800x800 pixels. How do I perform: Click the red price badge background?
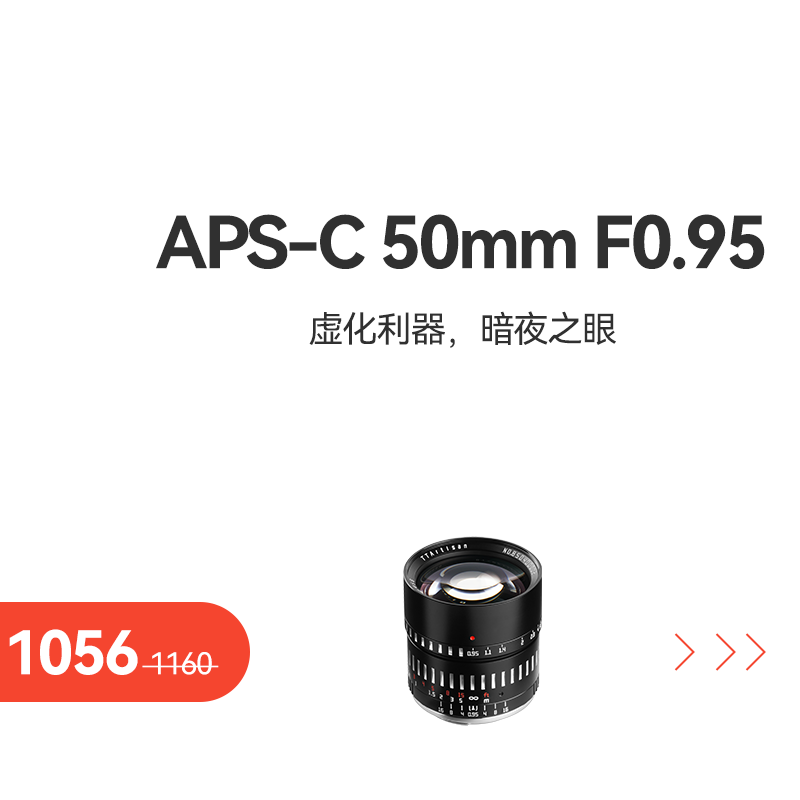click(124, 652)
